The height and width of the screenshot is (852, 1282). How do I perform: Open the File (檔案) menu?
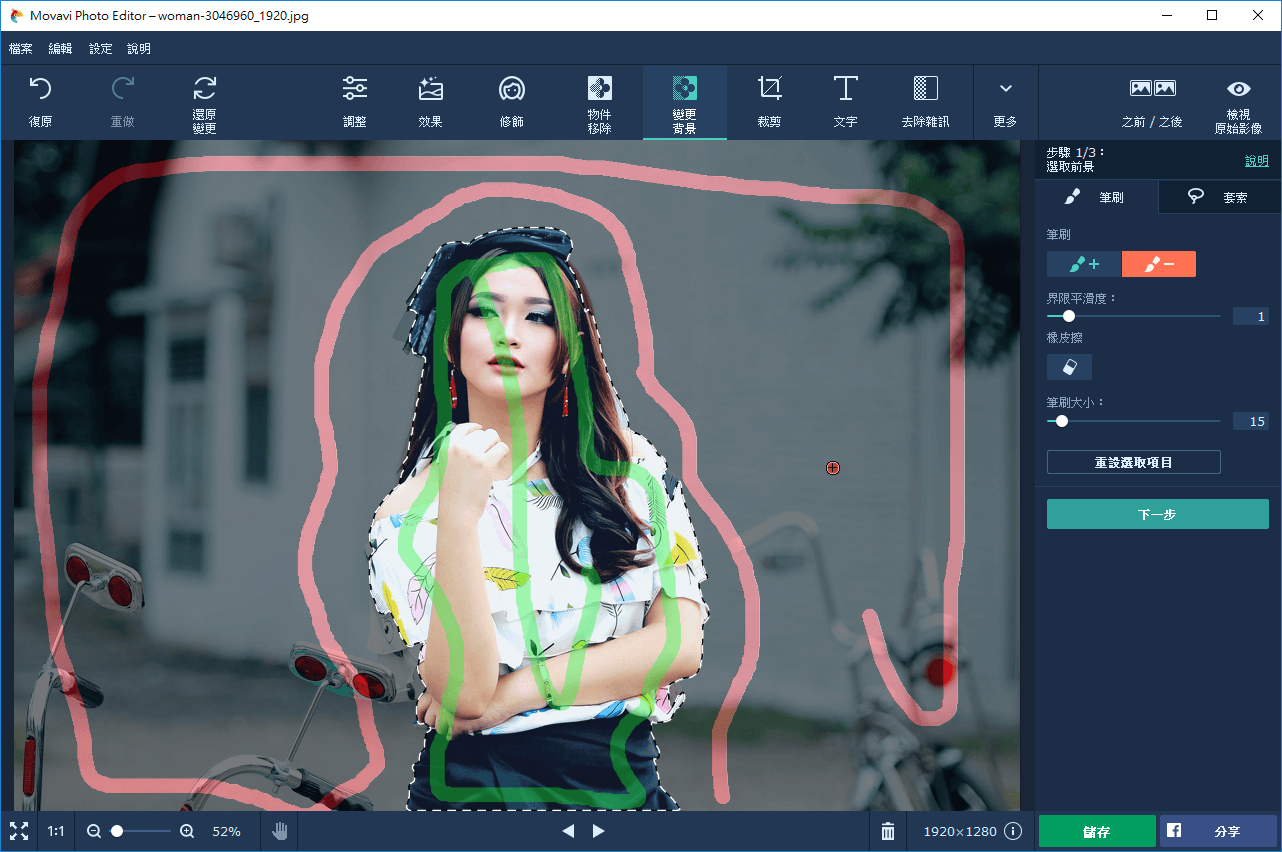point(20,49)
